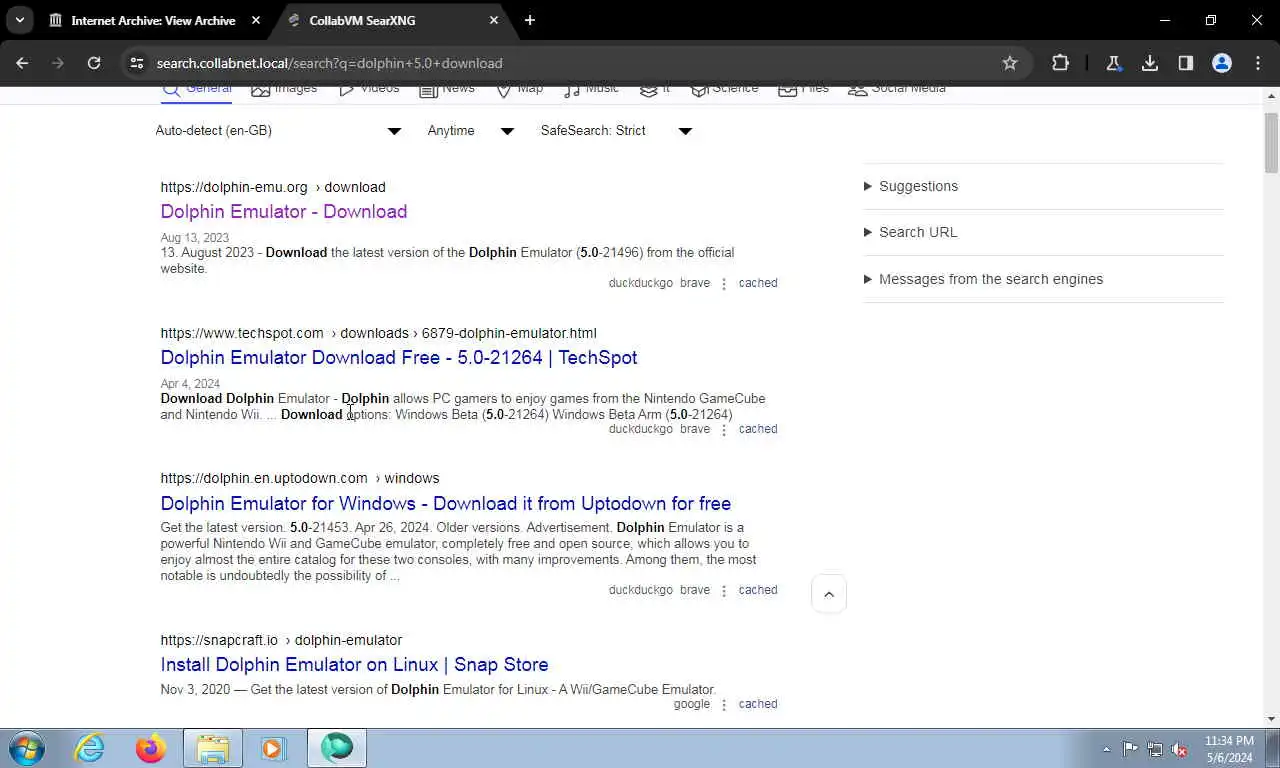Open the TechSpot Dolphin Emulator Download Free result
The width and height of the screenshot is (1280, 768).
[399, 357]
